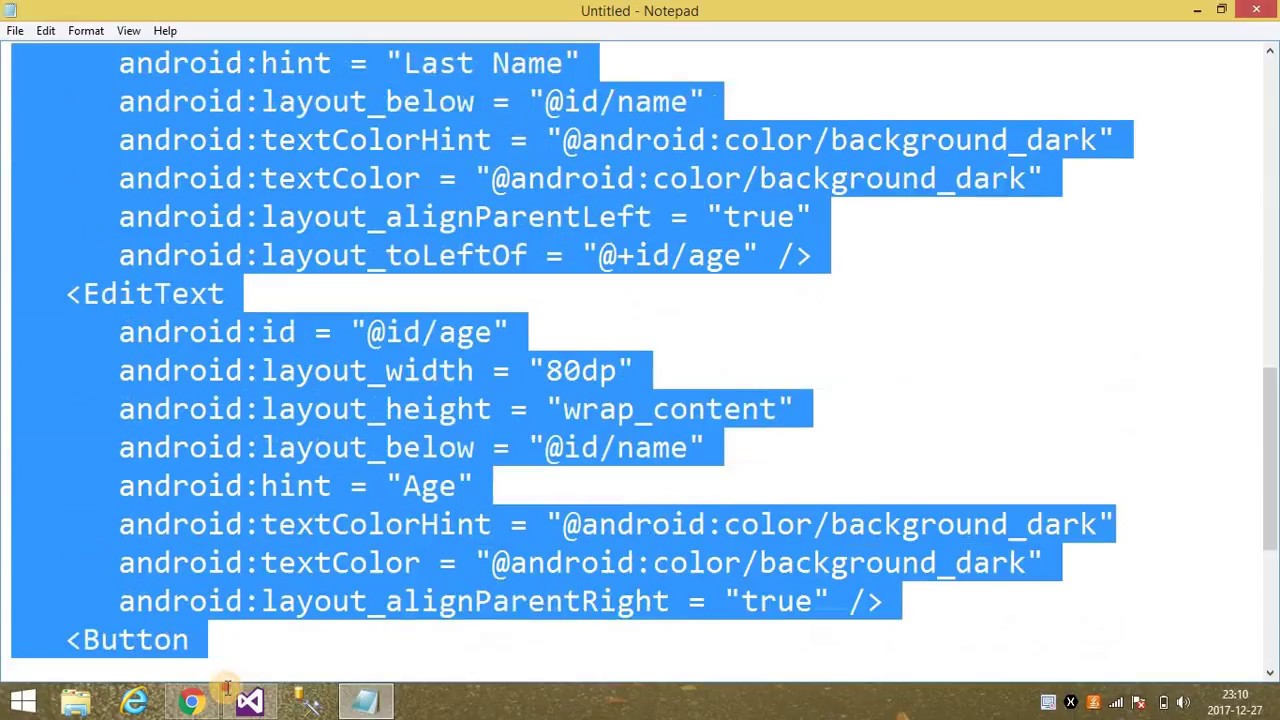Viewport: 1280px width, 720px height.
Task: Click the '<EditText' tag line
Action: 145,294
